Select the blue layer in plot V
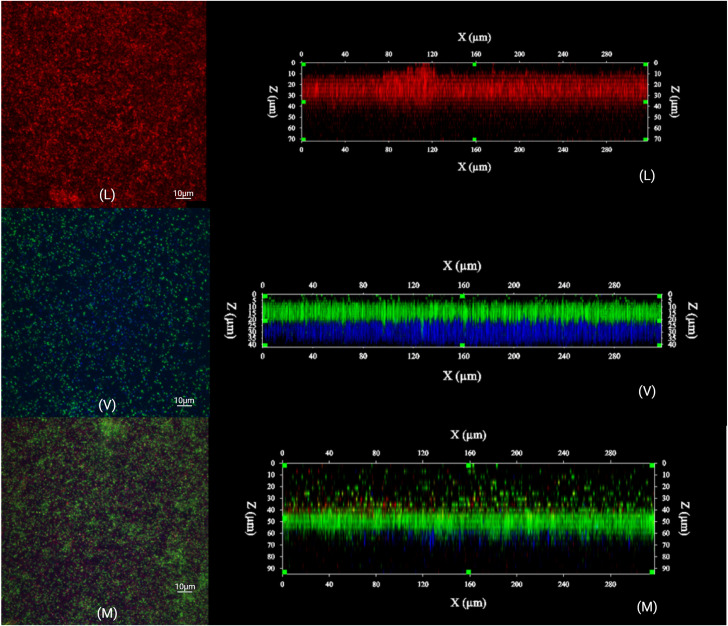 tap(462, 333)
